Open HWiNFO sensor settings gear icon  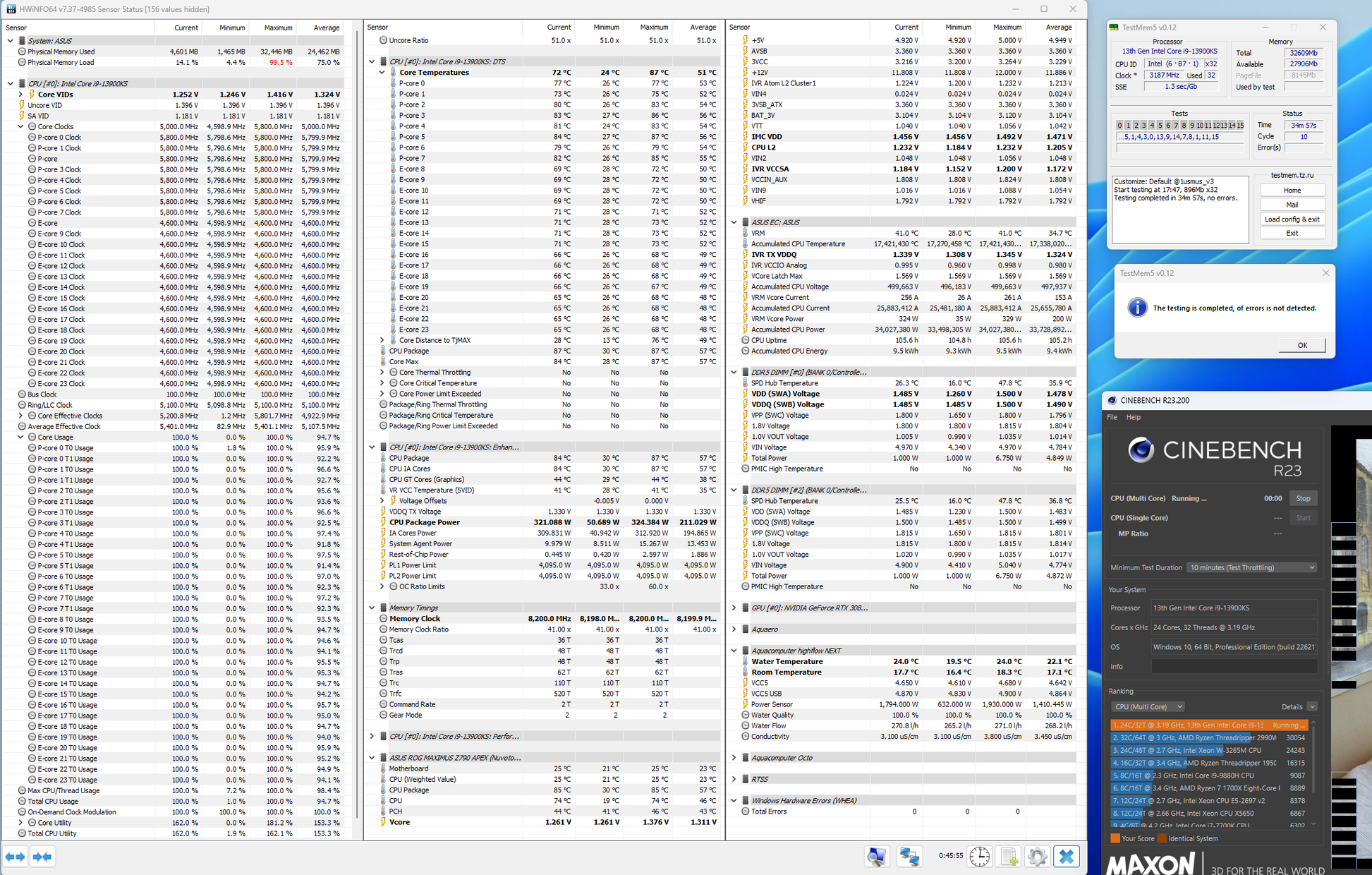pos(1037,857)
